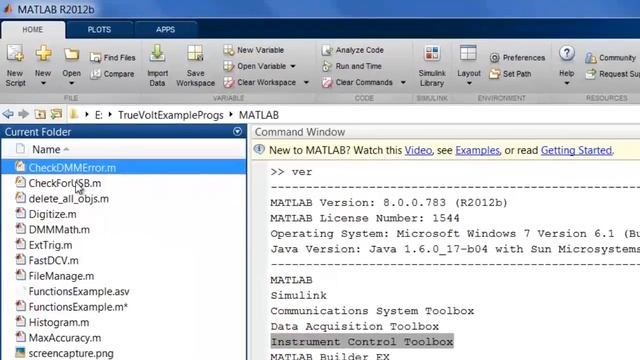The image size is (640, 360).
Task: Click Run and Time
Action: (352, 66)
